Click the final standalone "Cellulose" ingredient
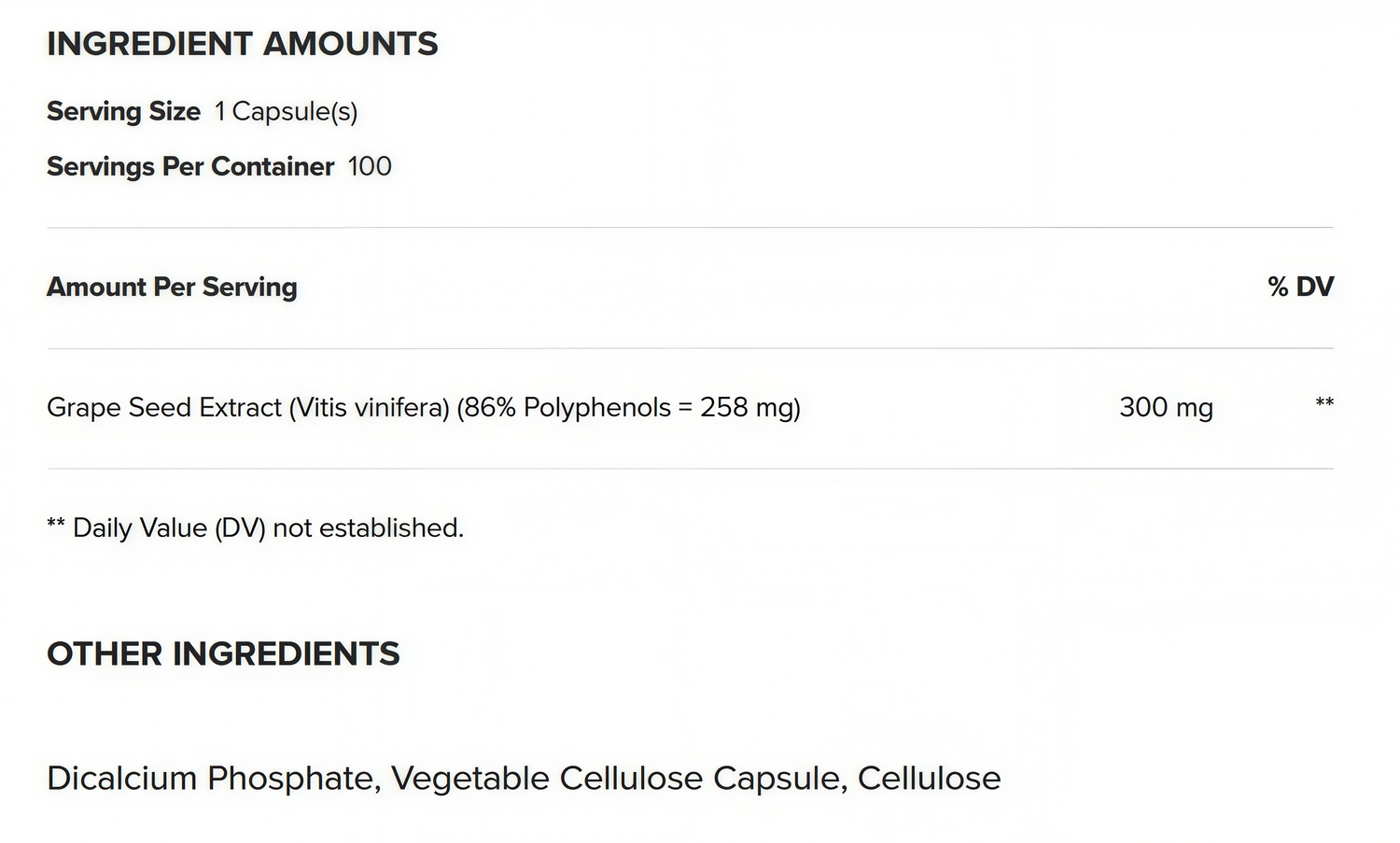The image size is (1400, 843). click(x=929, y=778)
